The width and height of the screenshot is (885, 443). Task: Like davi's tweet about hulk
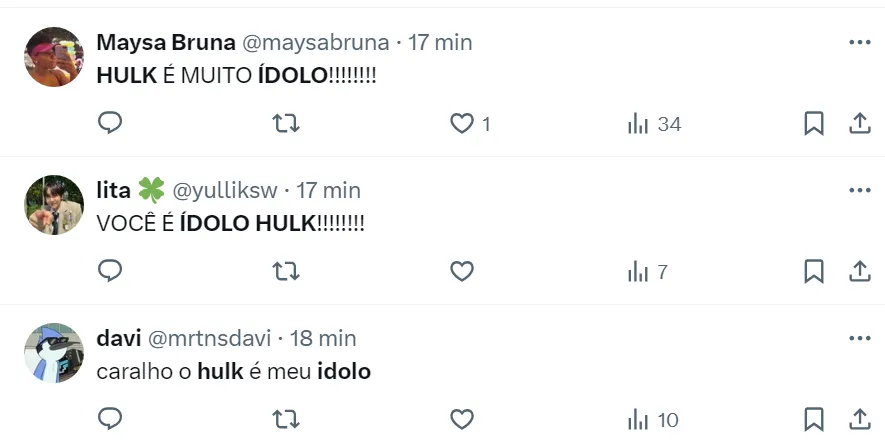coord(461,418)
